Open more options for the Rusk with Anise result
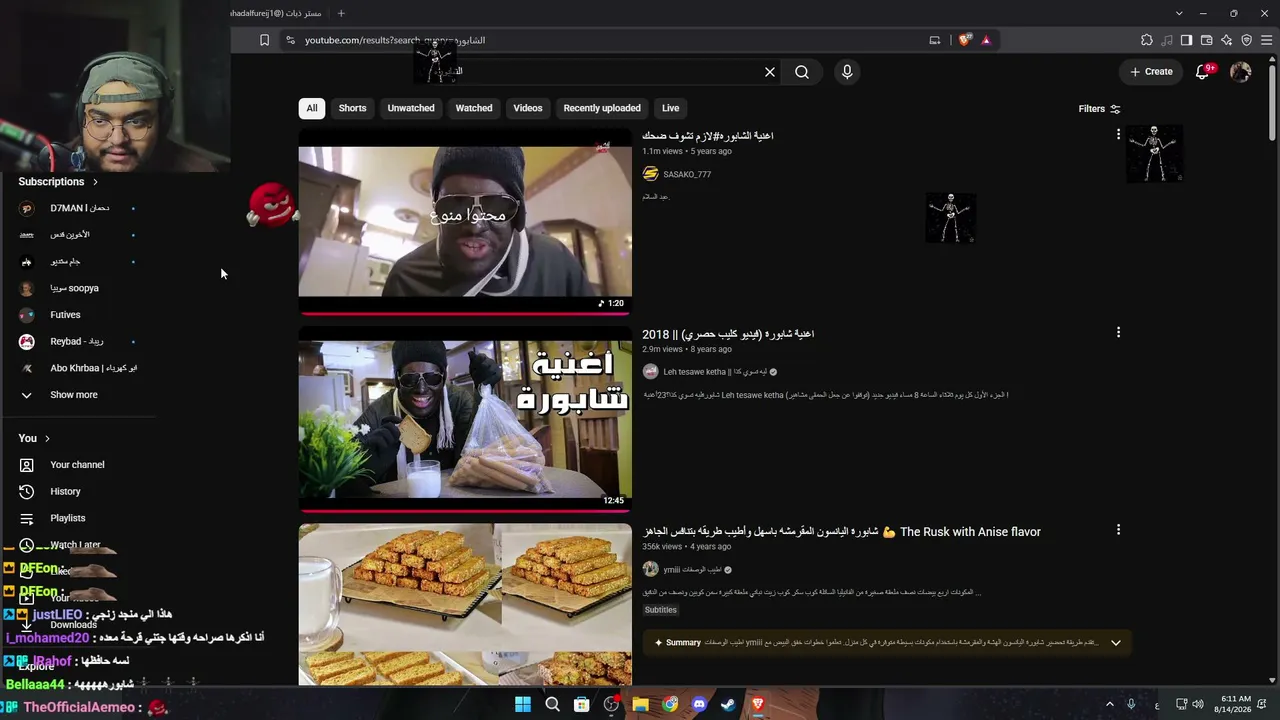This screenshot has width=1280, height=720. click(x=1118, y=530)
